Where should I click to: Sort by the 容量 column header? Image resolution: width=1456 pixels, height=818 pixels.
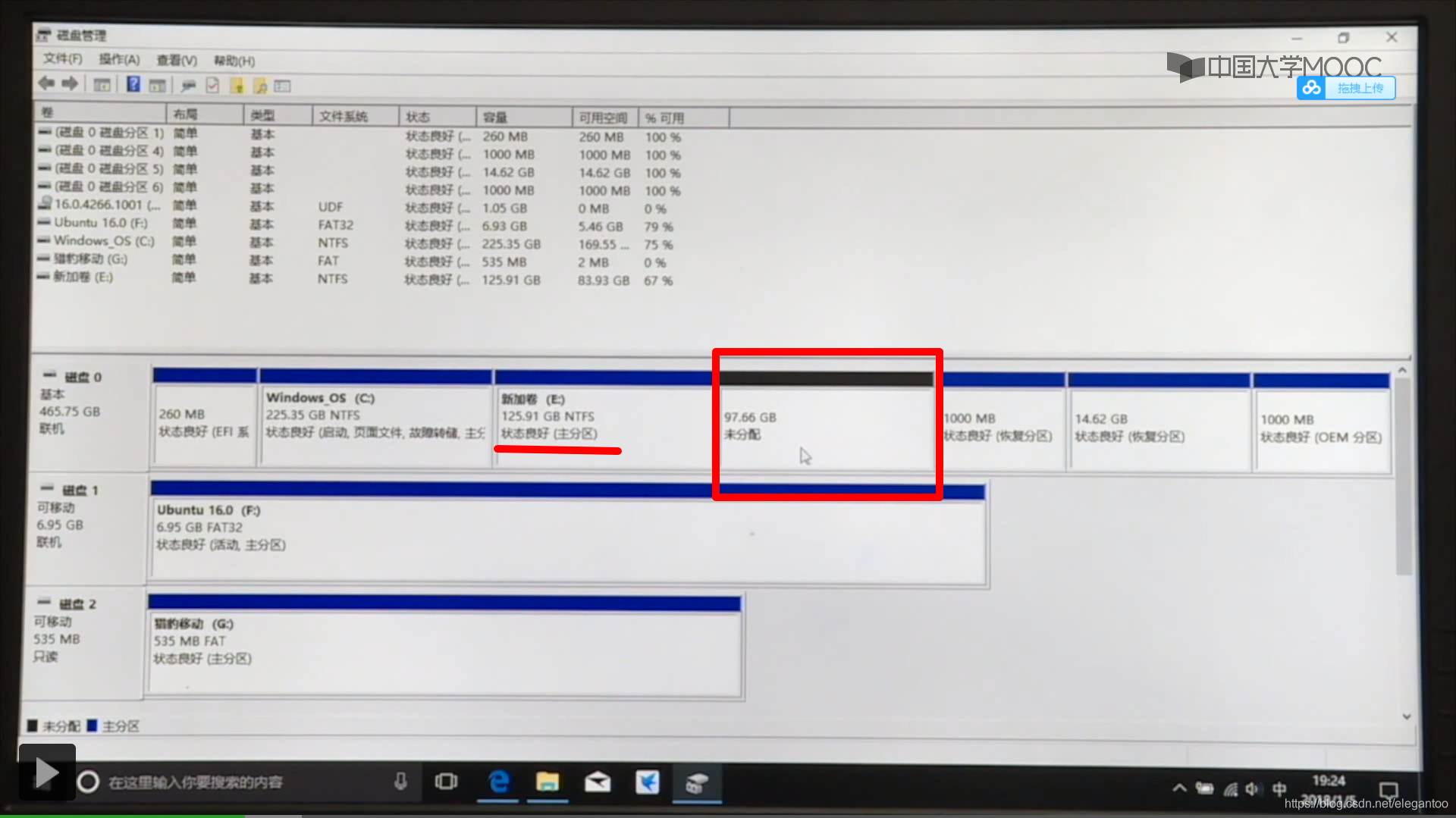point(524,118)
